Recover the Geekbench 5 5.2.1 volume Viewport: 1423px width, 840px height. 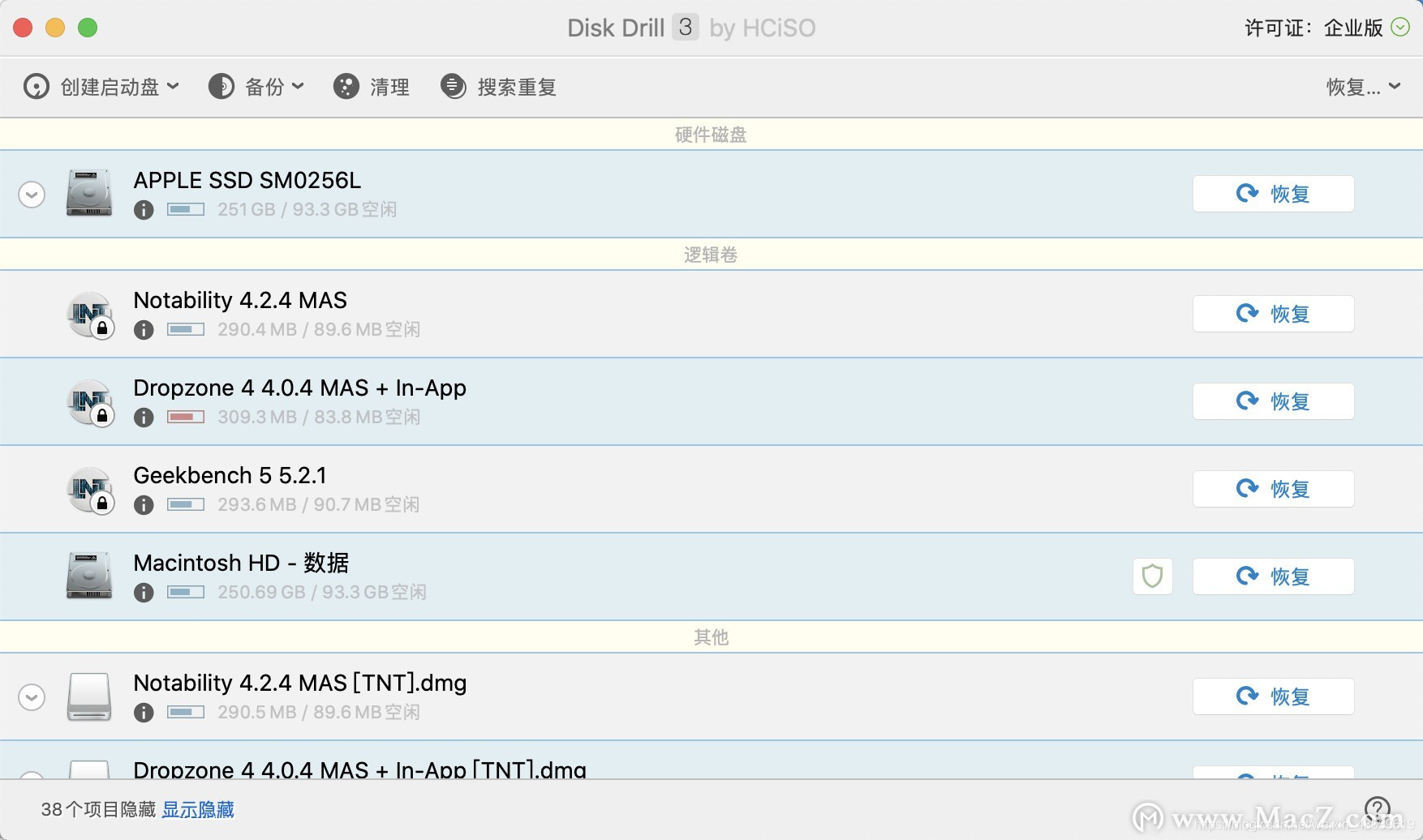1273,489
